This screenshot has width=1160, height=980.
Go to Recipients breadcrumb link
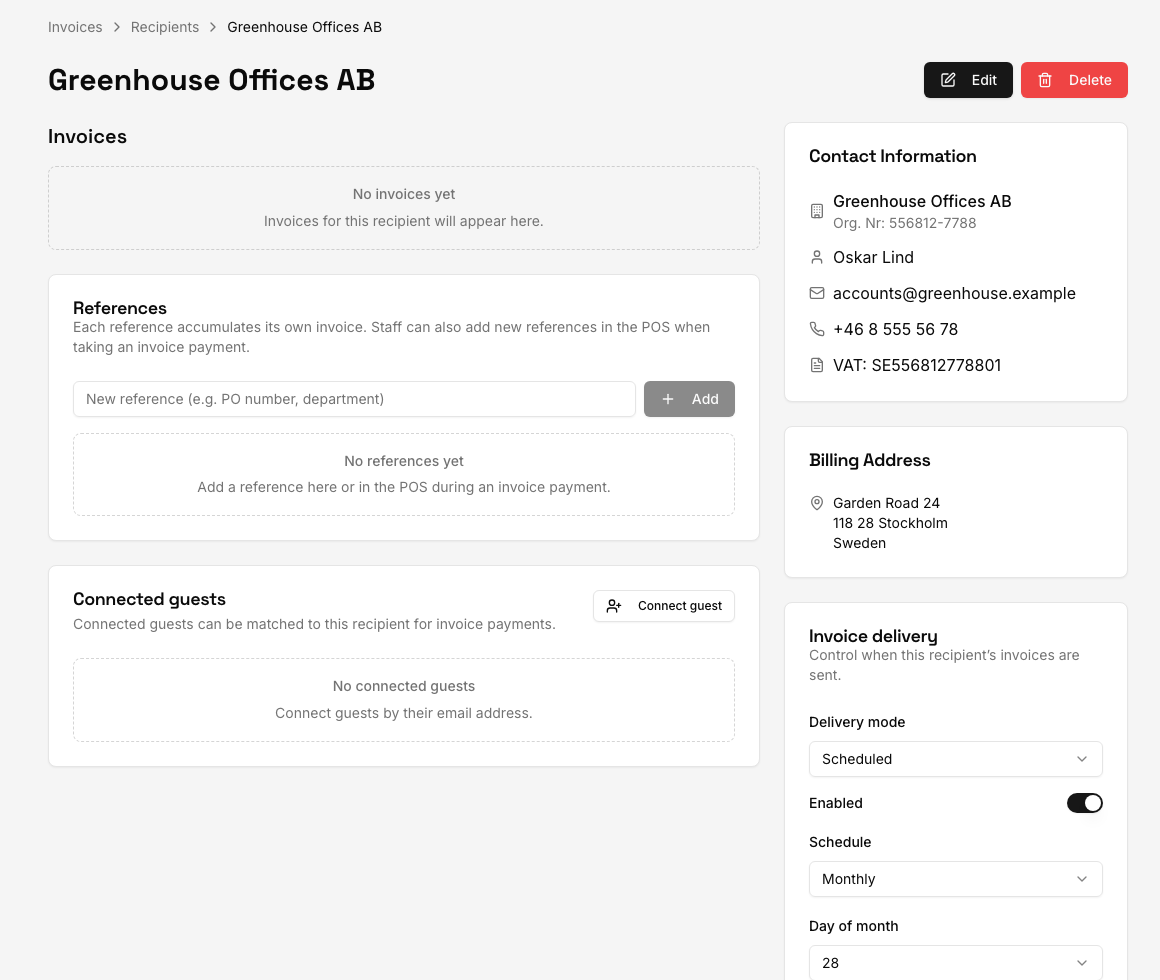[165, 27]
